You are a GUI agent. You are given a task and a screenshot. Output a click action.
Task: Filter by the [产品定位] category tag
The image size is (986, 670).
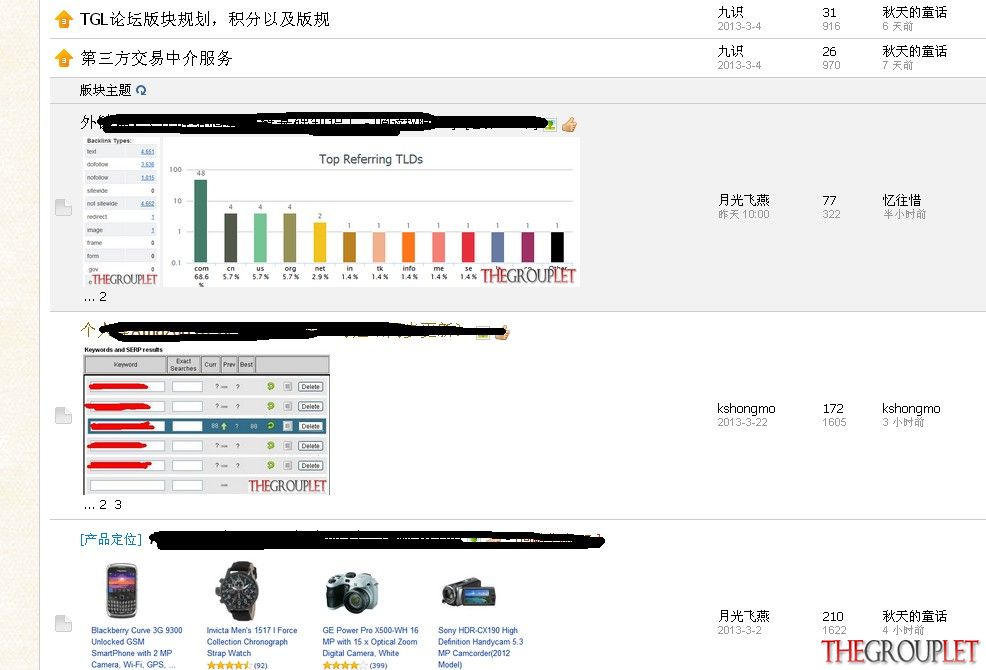(x=111, y=539)
